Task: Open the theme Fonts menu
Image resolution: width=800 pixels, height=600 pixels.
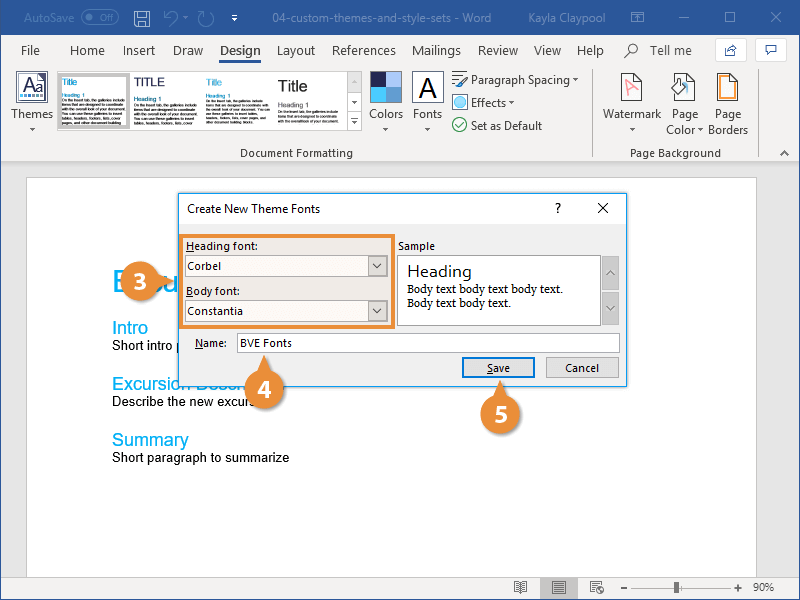Action: [427, 102]
